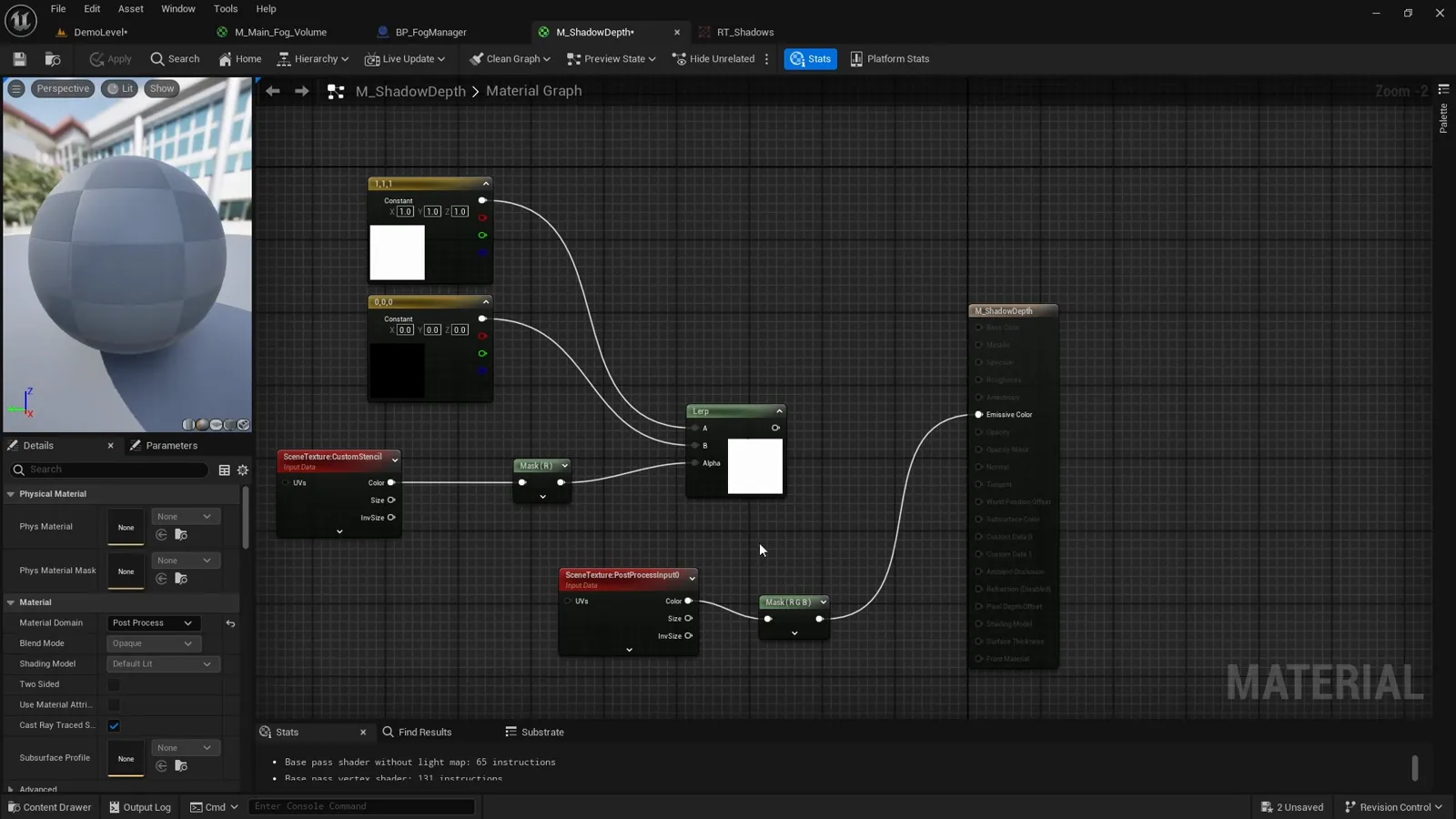The image size is (1456, 819).
Task: Open the toolbar overflow options menu
Action: (x=767, y=59)
